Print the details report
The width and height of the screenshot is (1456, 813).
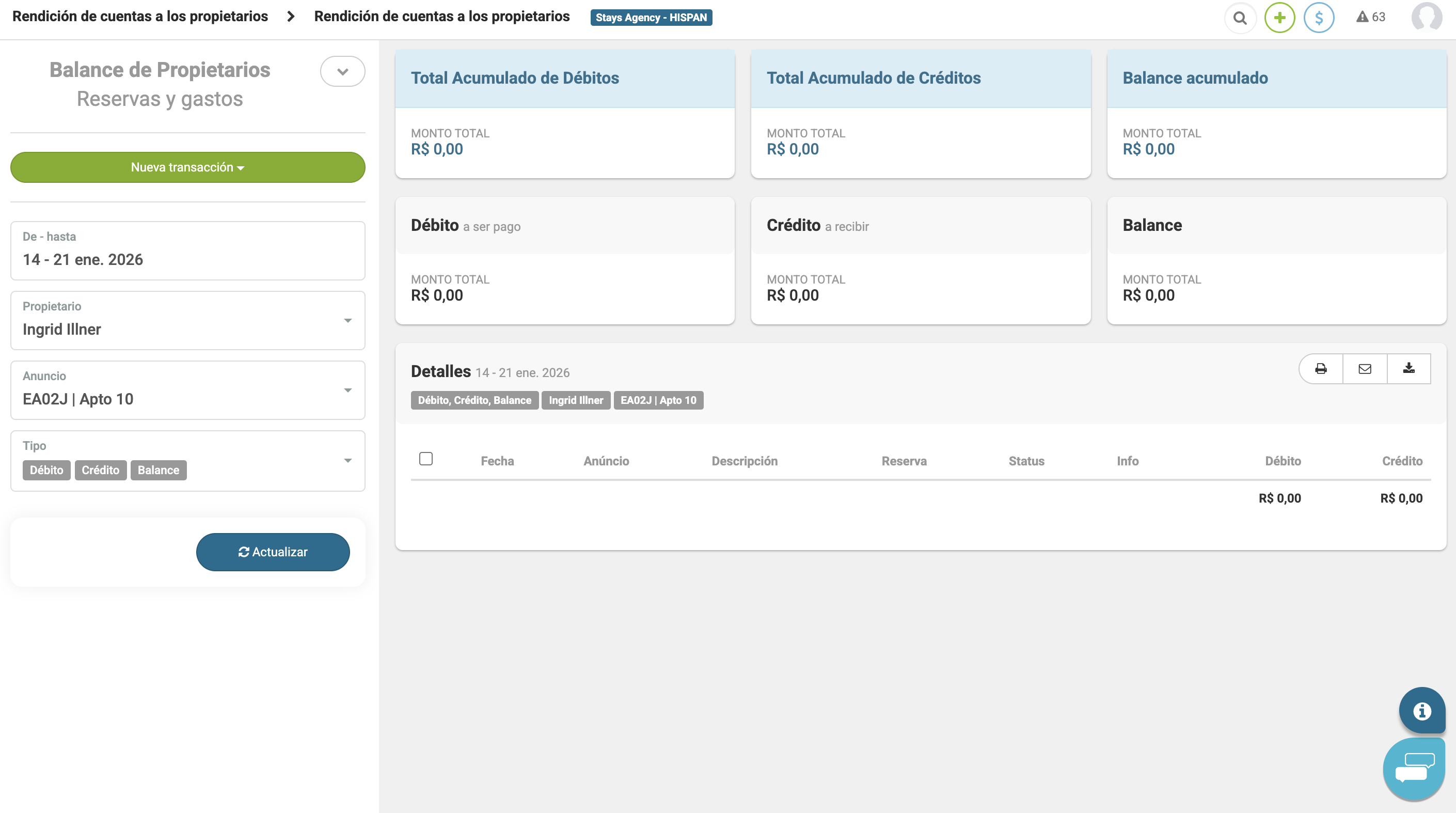(x=1320, y=369)
